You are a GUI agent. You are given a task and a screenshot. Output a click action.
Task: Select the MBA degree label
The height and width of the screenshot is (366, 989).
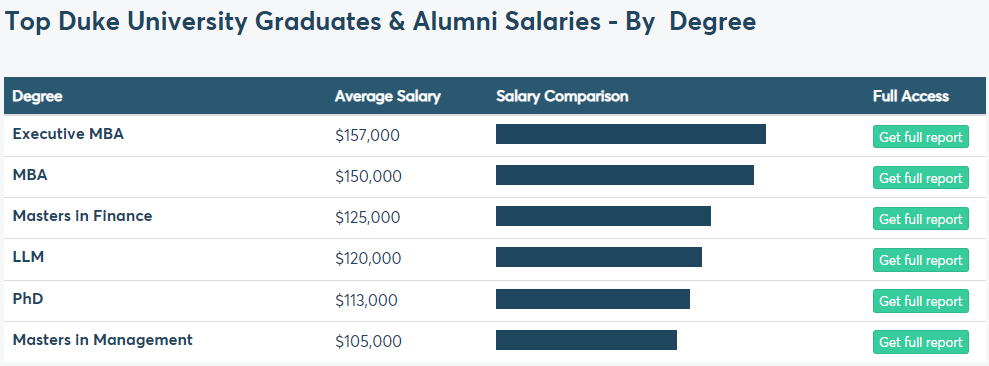[30, 175]
